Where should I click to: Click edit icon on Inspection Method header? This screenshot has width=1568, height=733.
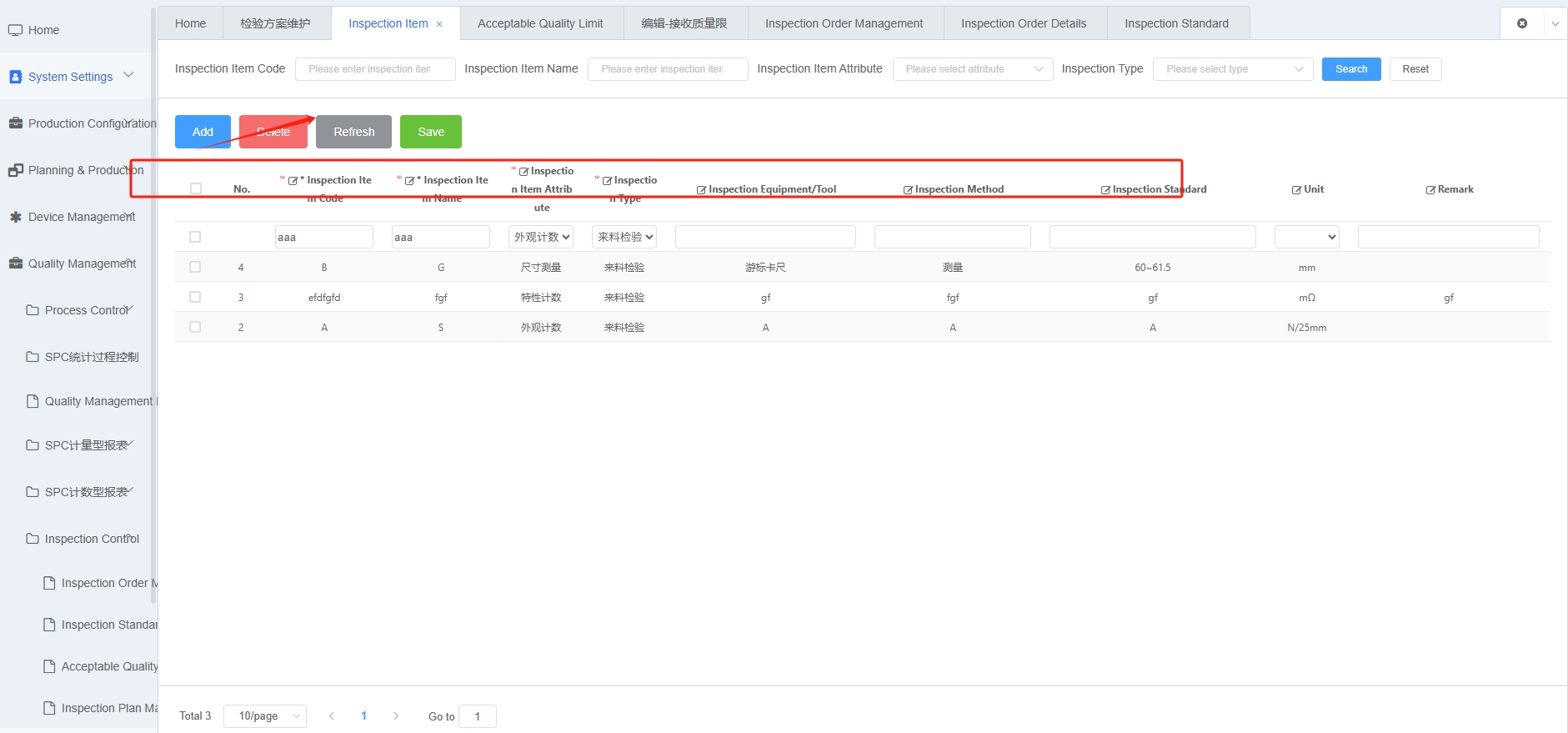click(x=908, y=190)
